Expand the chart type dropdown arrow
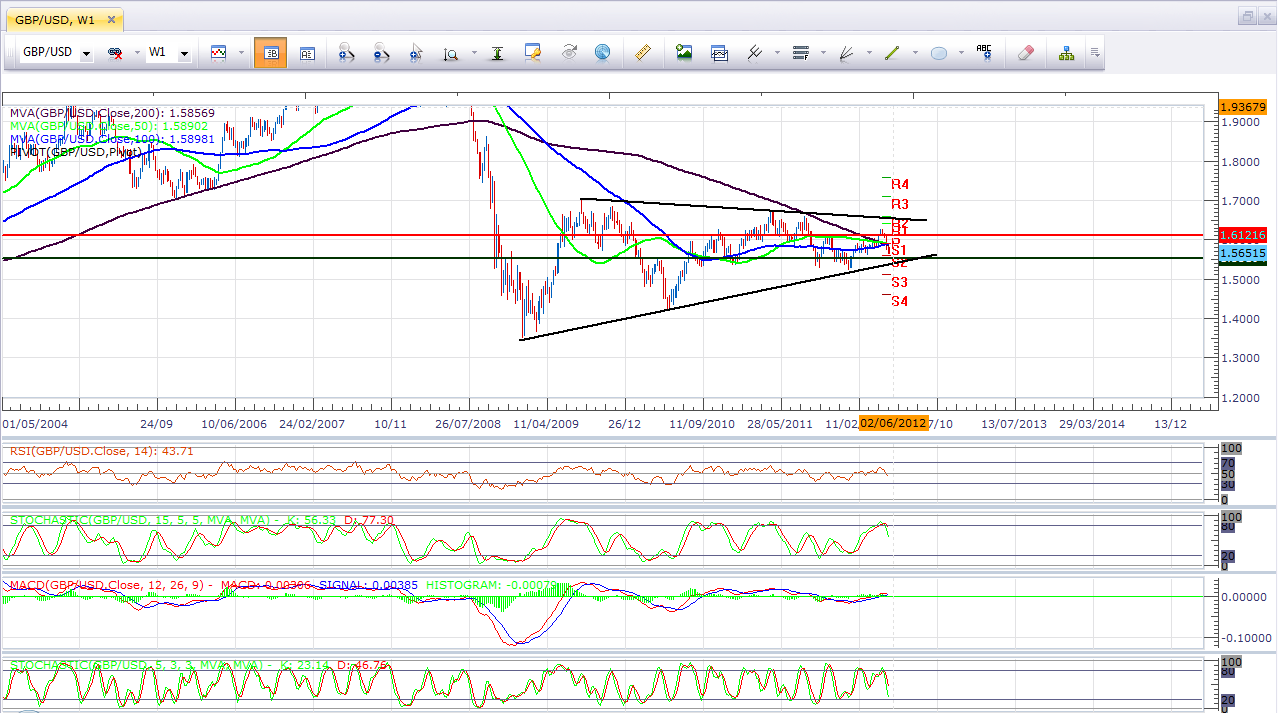Image resolution: width=1278 pixels, height=713 pixels. (x=241, y=53)
